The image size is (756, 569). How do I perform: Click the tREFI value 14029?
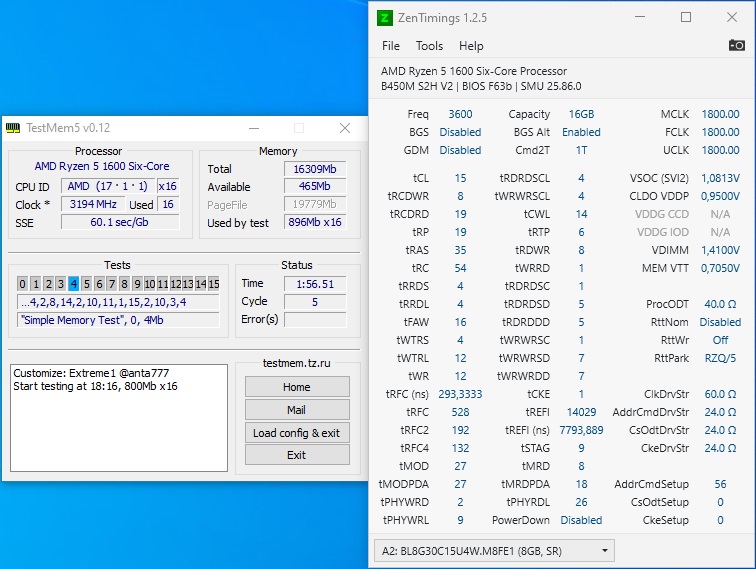coord(581,412)
